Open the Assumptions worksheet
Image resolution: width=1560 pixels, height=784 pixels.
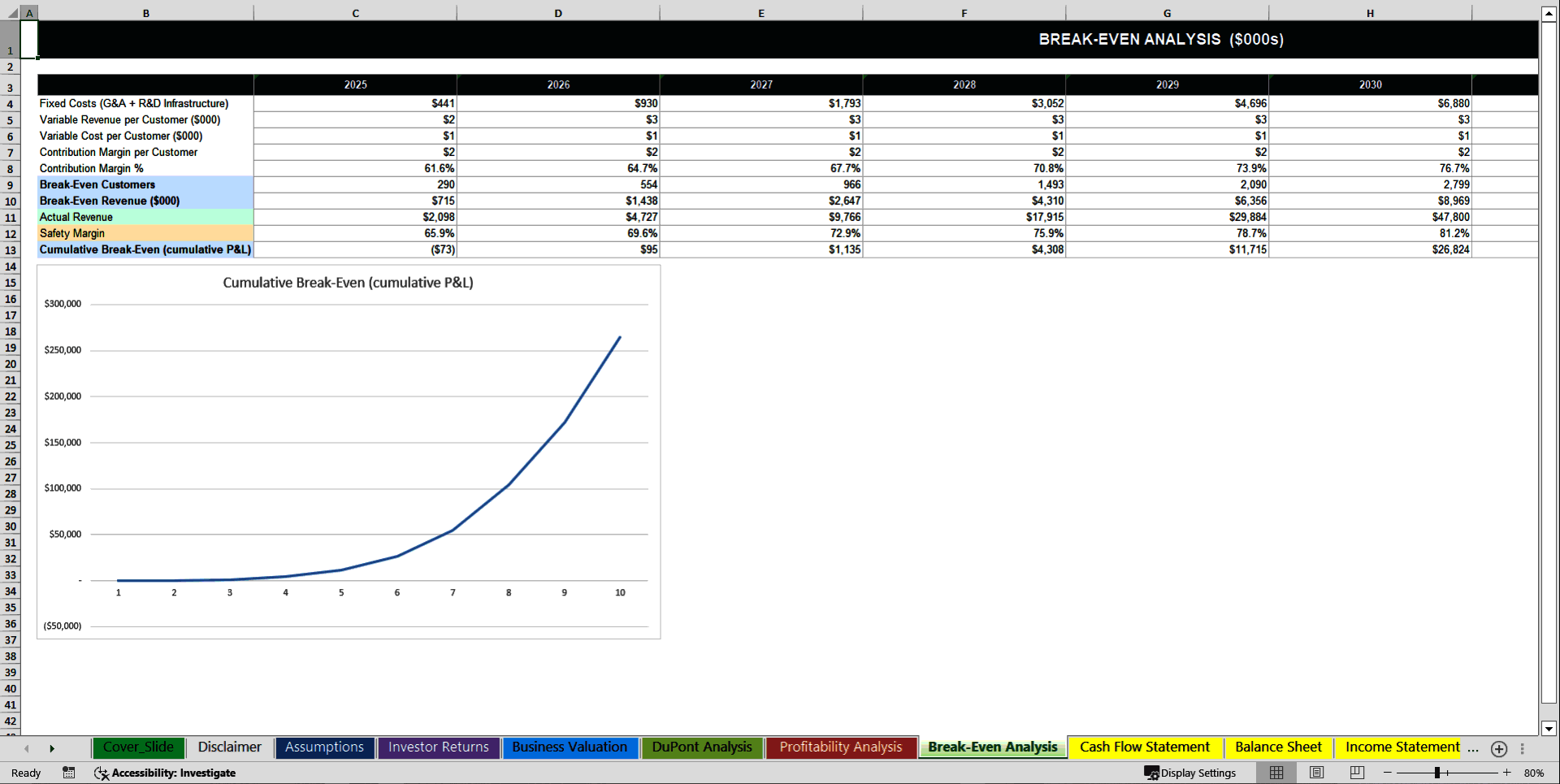(324, 747)
